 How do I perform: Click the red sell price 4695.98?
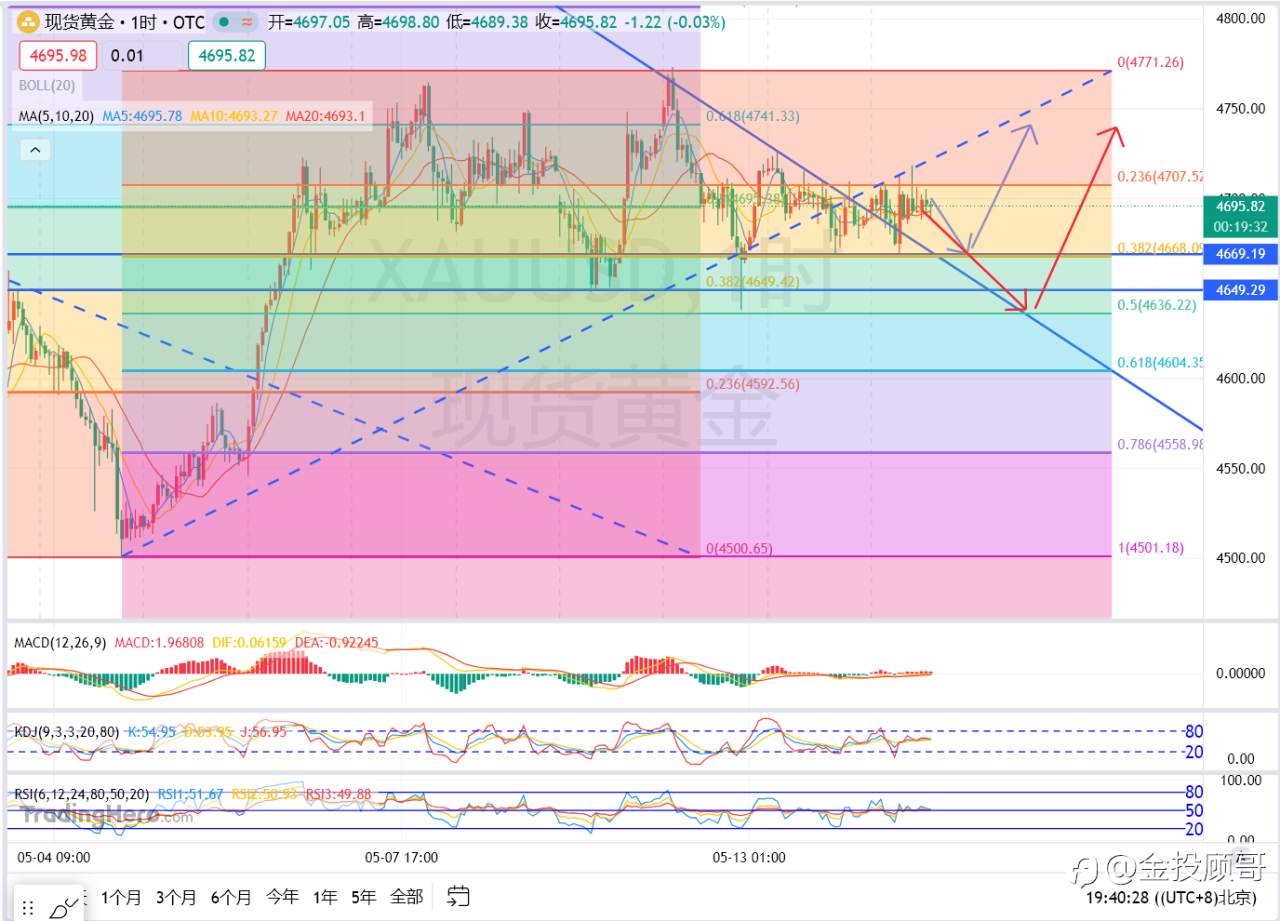coord(56,56)
